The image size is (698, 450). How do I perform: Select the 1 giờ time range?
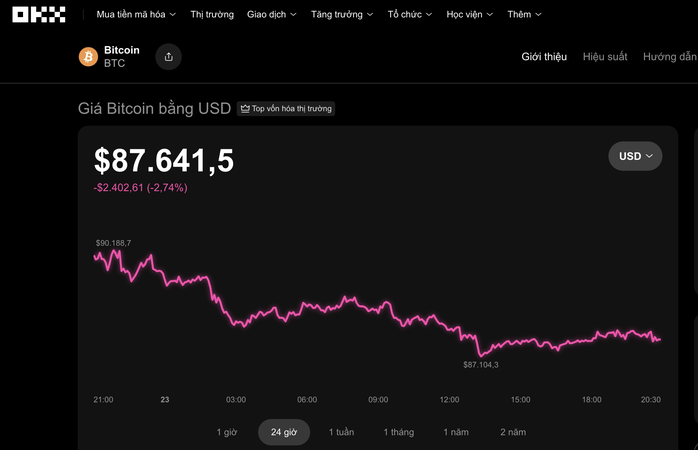[x=228, y=432]
